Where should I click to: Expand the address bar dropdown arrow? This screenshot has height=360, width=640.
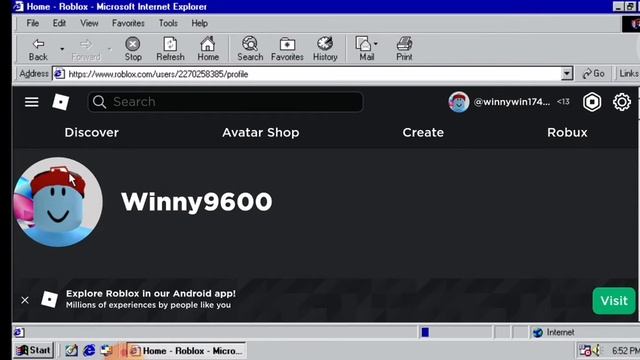[x=567, y=74]
